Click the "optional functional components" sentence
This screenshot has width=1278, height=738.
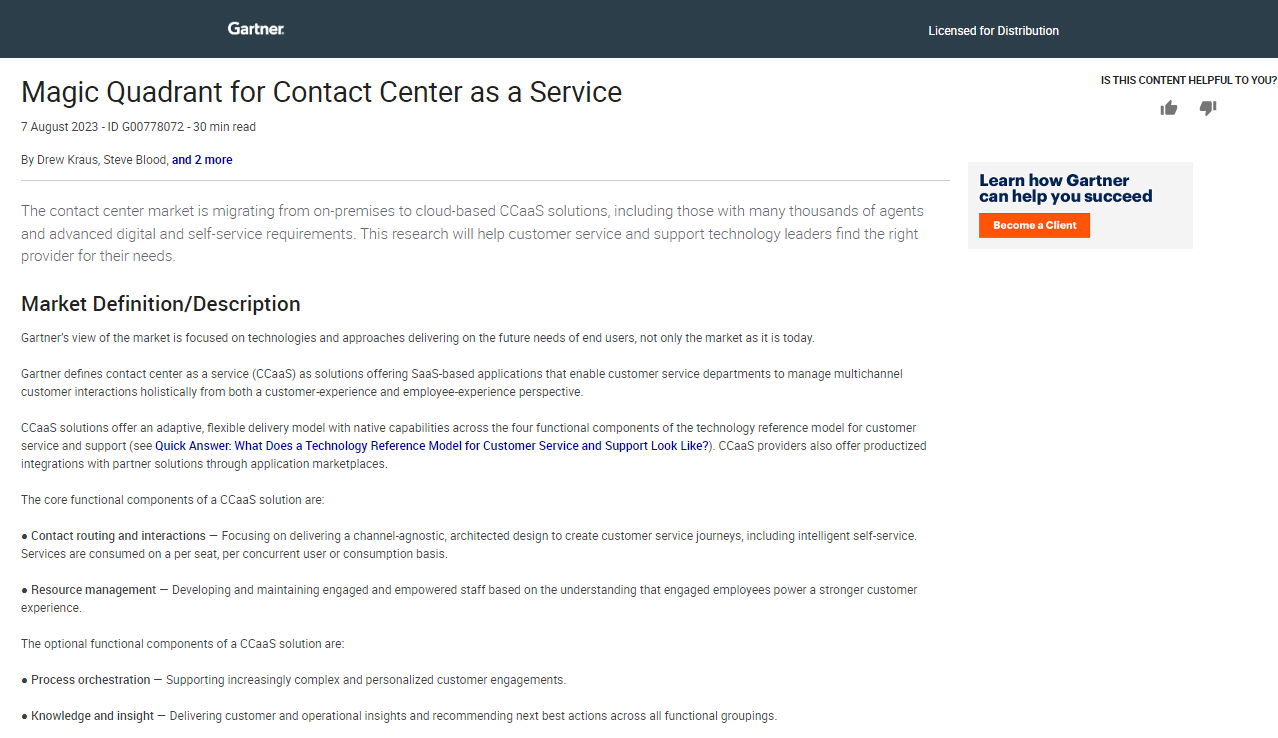coord(182,644)
